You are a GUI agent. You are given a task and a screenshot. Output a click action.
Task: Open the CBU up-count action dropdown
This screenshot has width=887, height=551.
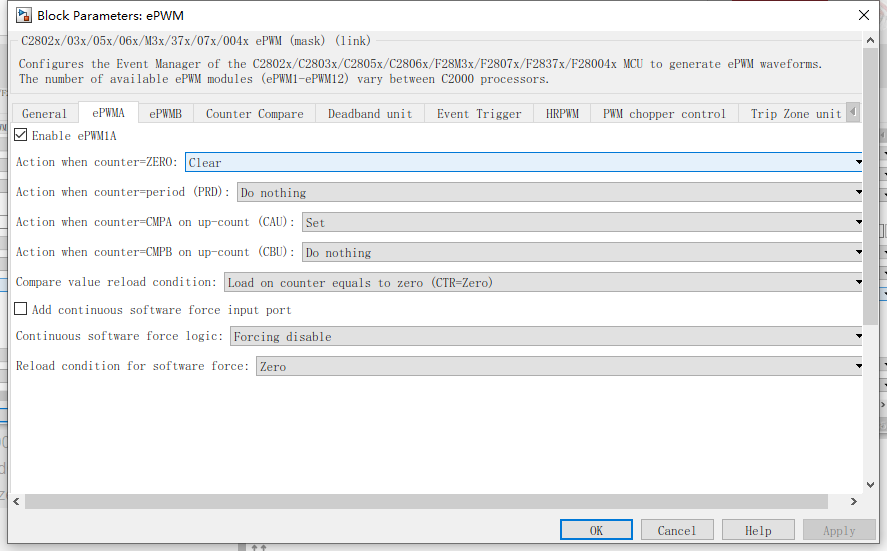[583, 252]
